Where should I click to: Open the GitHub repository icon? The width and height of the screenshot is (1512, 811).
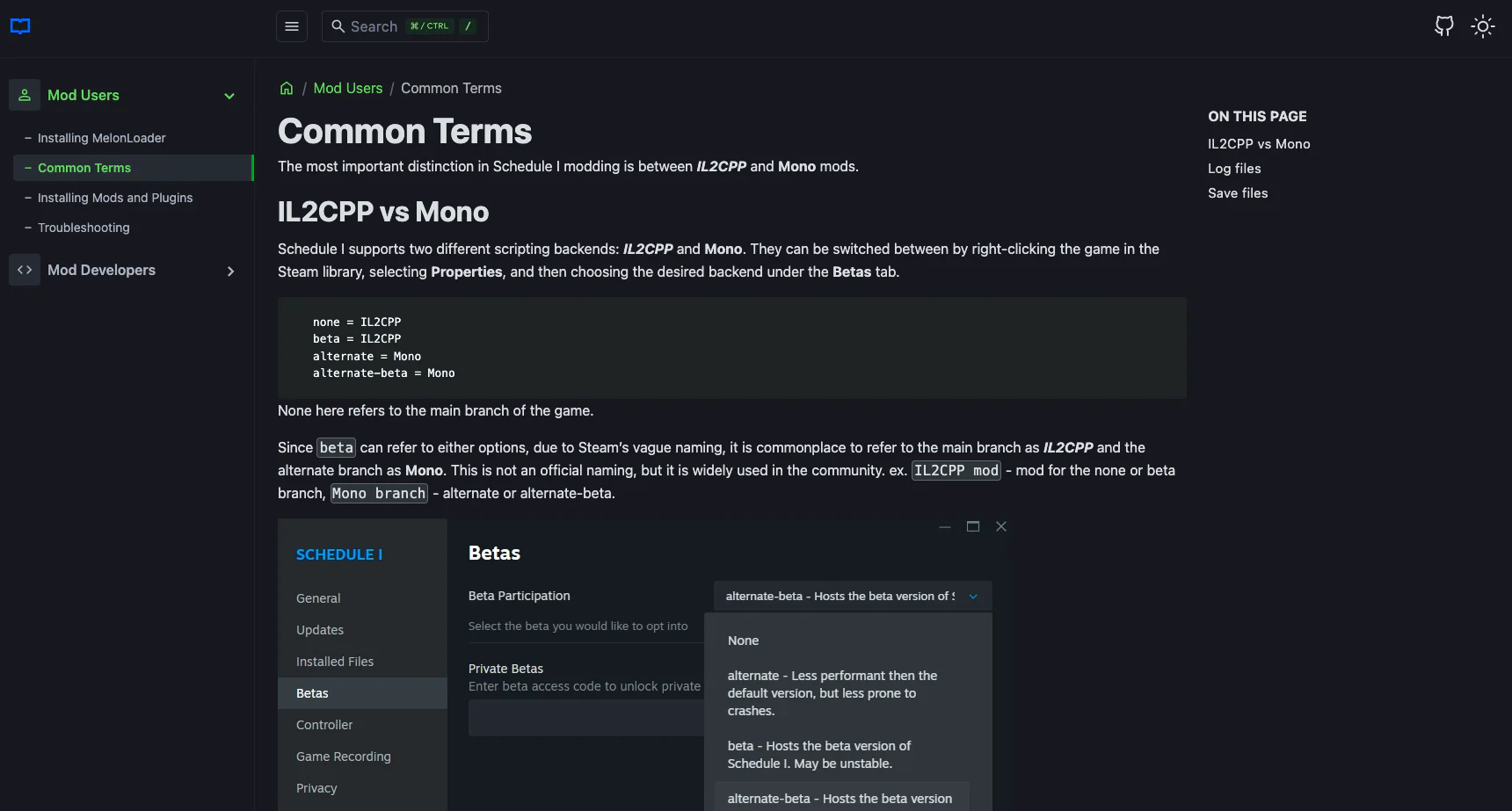pos(1443,26)
